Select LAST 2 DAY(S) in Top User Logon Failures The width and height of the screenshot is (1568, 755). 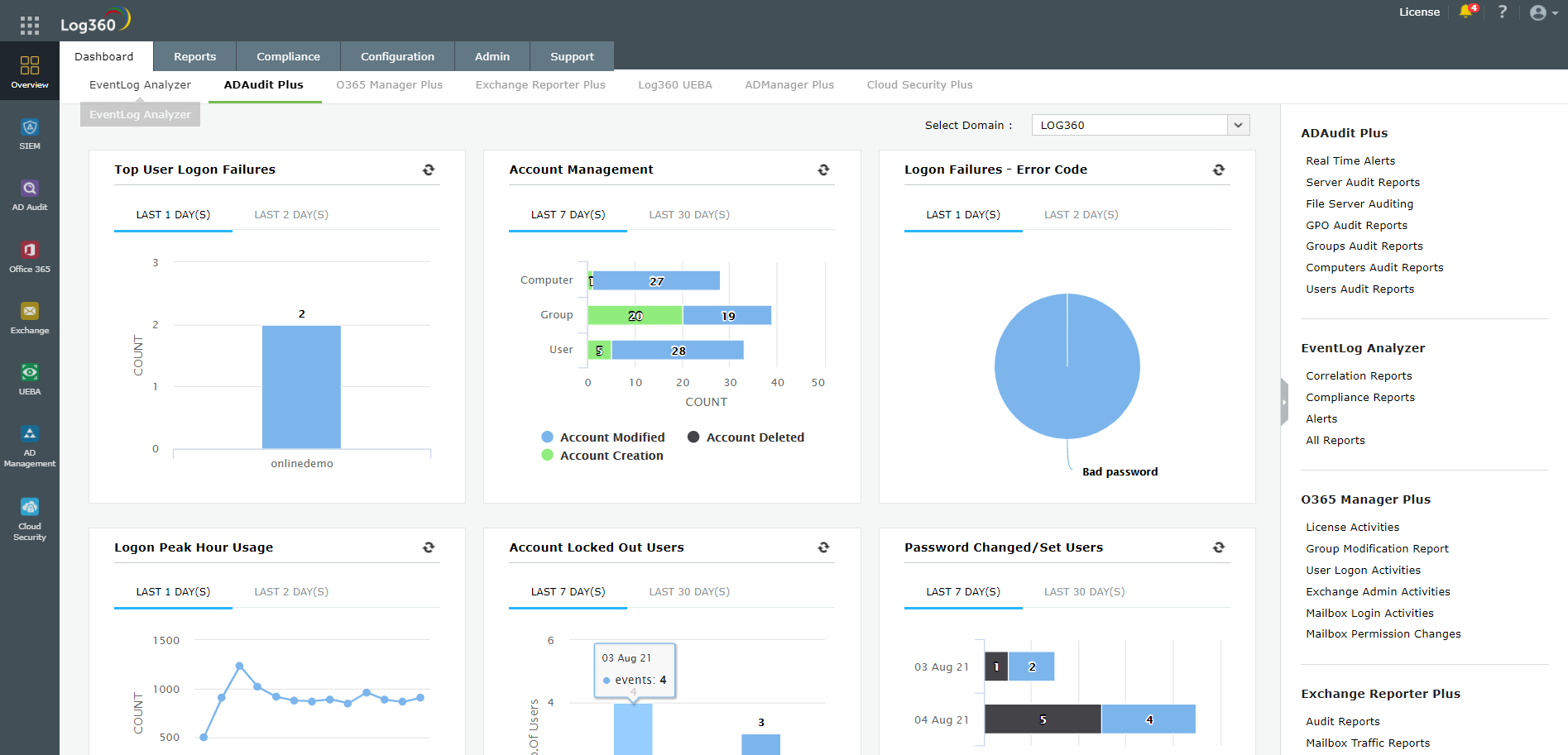[x=291, y=214]
